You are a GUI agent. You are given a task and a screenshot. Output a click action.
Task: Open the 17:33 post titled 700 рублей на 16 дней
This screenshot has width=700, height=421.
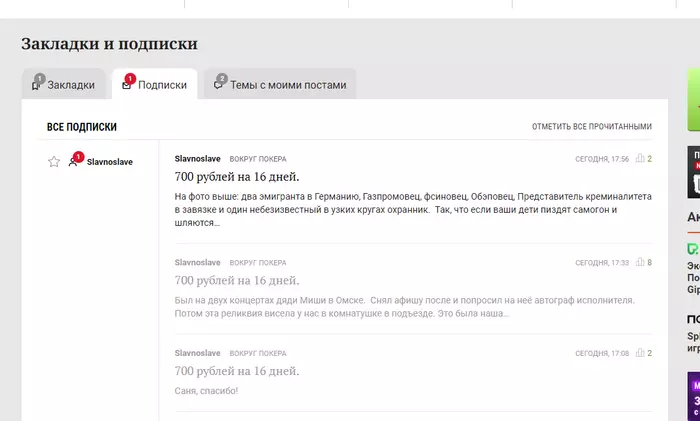tap(237, 280)
